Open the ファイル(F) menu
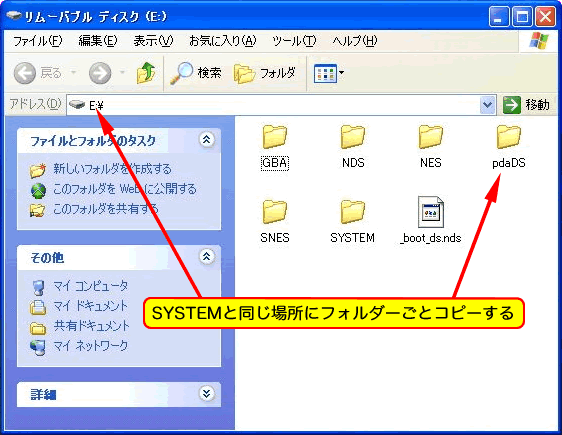 pos(38,41)
